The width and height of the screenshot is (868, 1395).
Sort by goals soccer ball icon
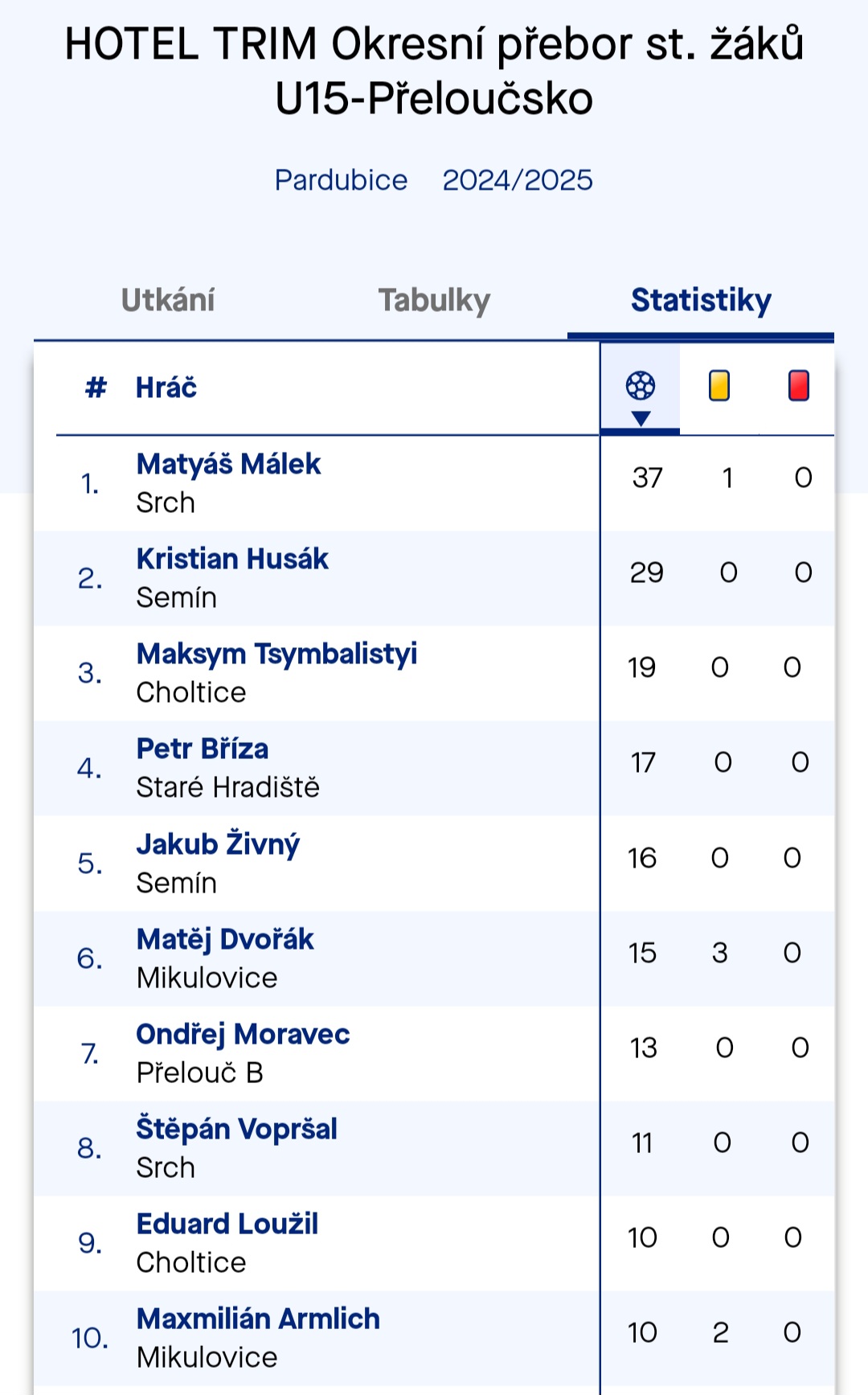(x=641, y=386)
